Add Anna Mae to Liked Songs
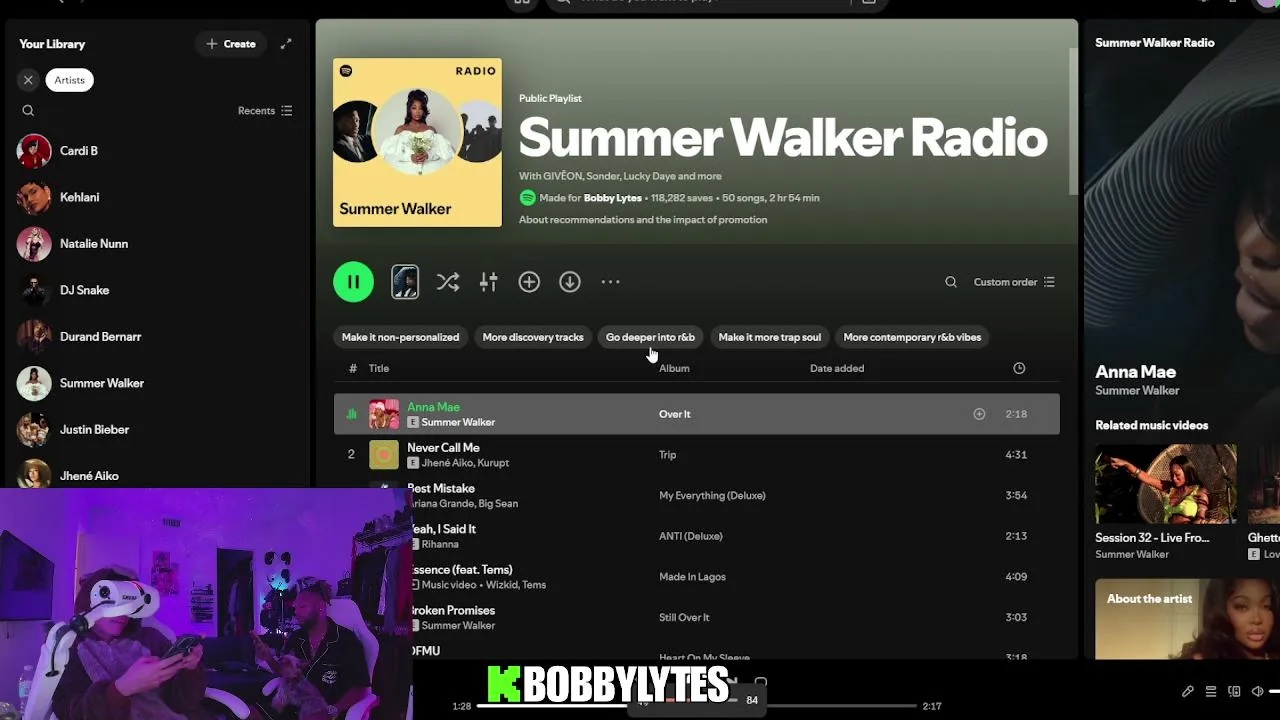 (x=979, y=414)
